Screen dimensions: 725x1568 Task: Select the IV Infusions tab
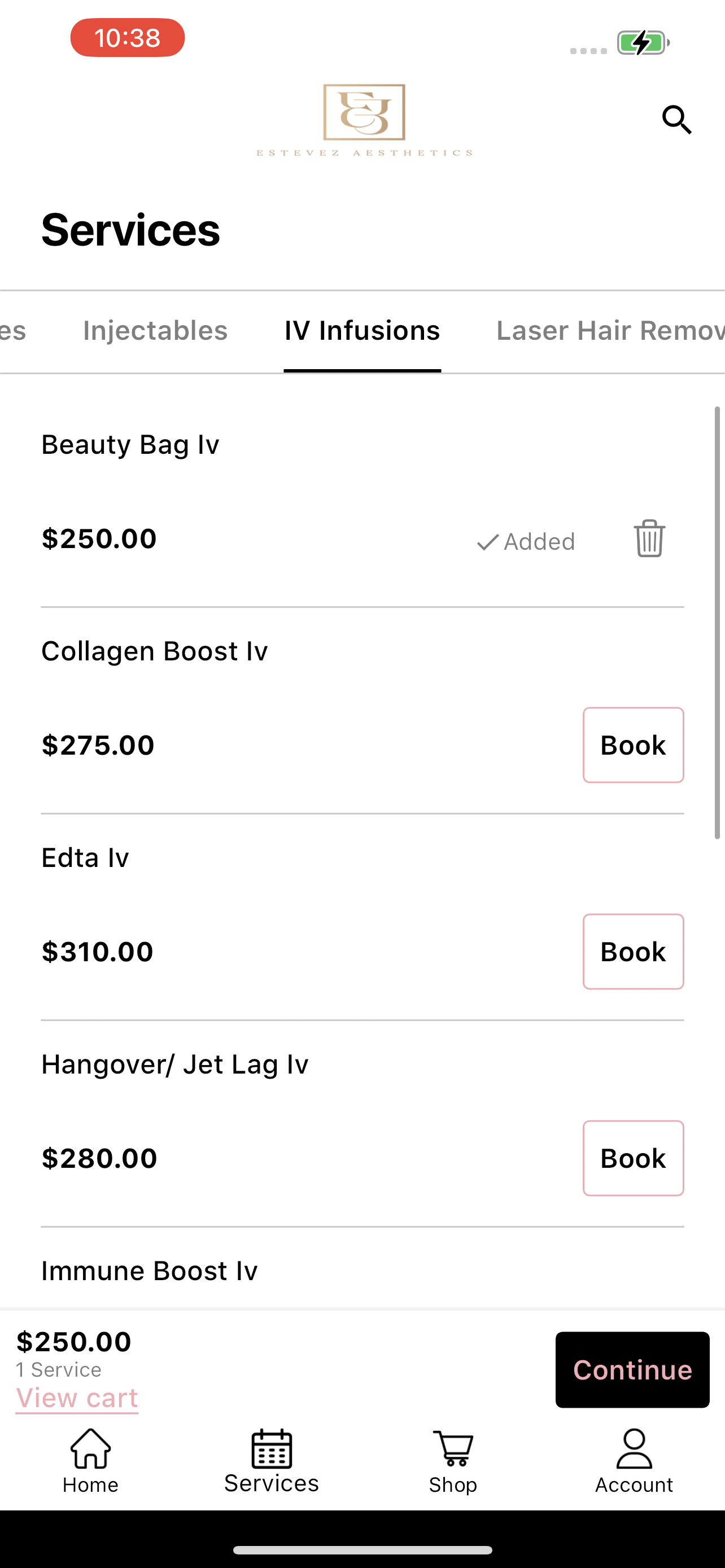362,331
